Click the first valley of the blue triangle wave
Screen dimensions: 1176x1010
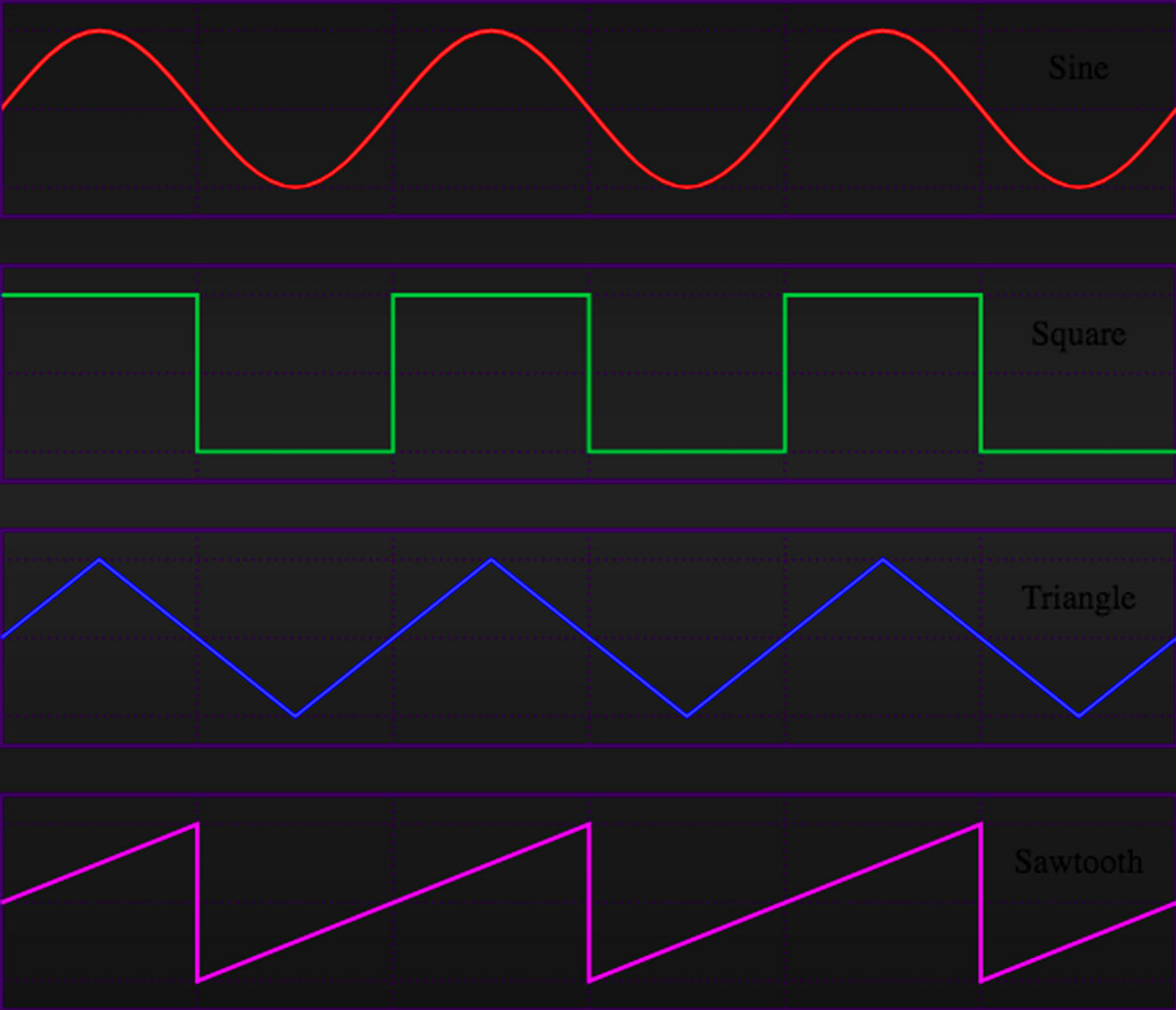pos(295,716)
